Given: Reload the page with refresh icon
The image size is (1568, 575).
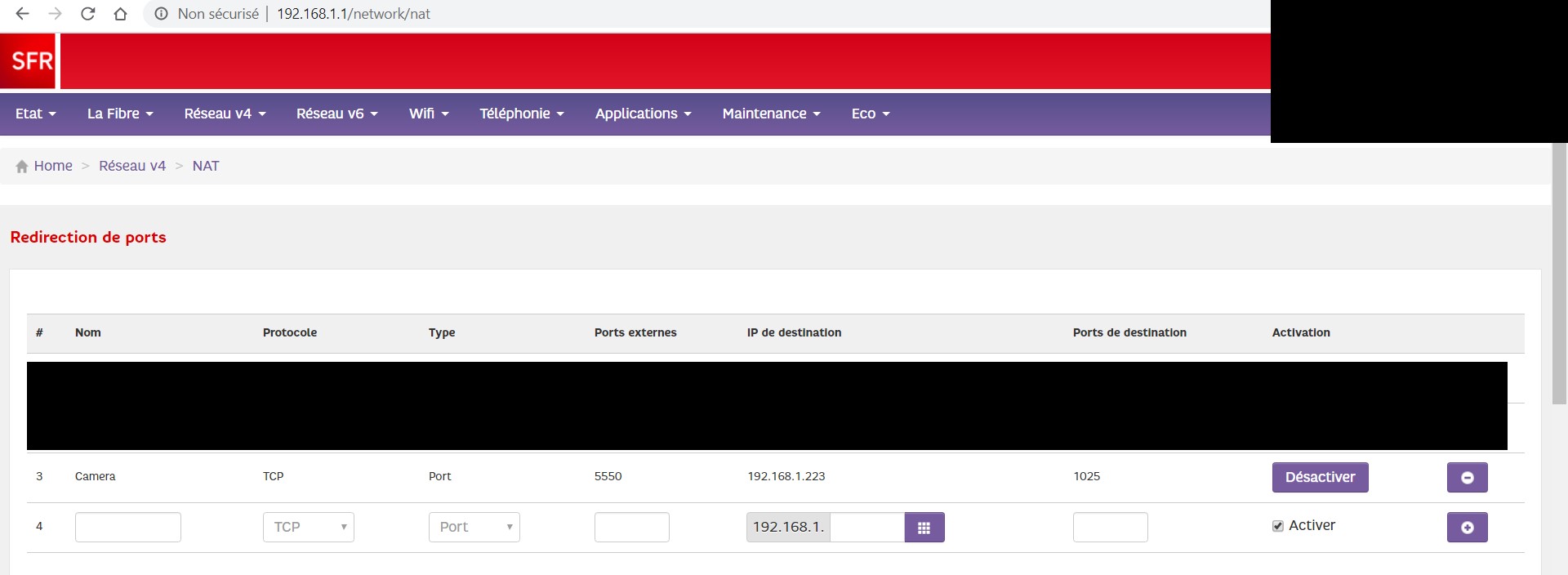Looking at the screenshot, I should 88,14.
